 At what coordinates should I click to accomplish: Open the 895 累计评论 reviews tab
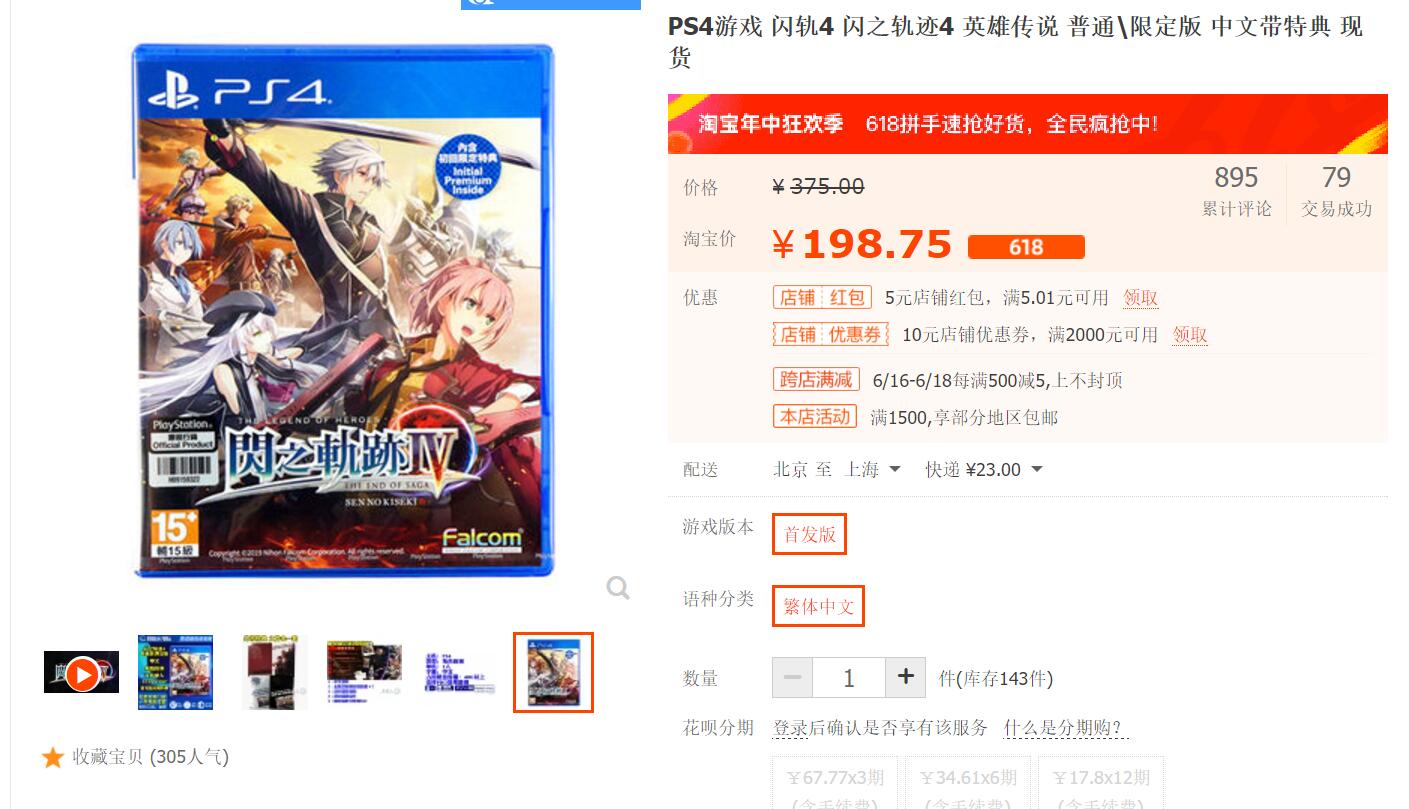click(1236, 191)
